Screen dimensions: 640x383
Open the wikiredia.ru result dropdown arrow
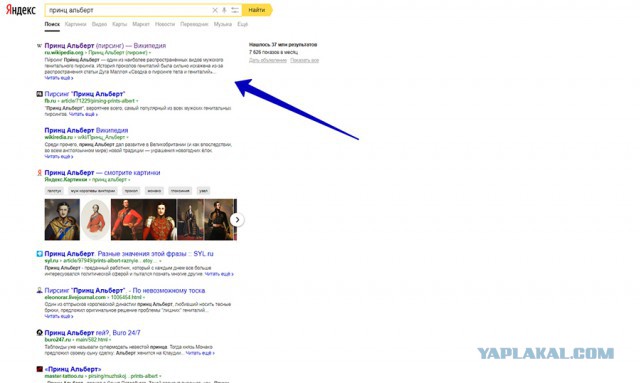pyautogui.click(x=127, y=138)
